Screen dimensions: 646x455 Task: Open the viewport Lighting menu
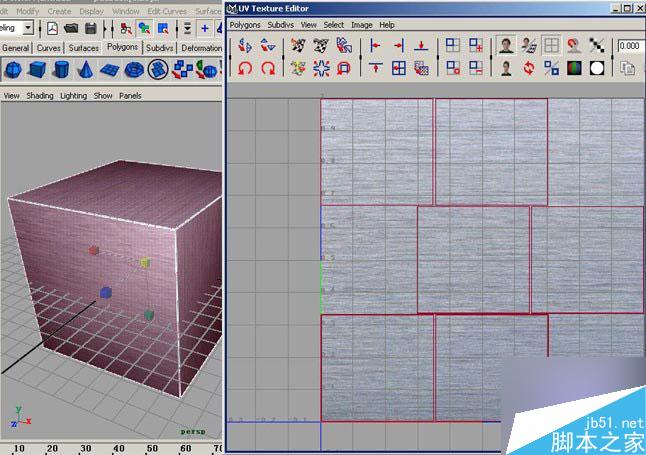(x=74, y=96)
